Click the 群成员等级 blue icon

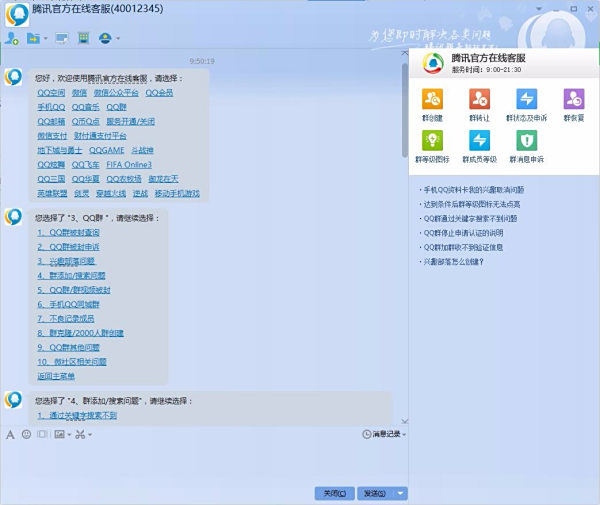click(x=479, y=140)
